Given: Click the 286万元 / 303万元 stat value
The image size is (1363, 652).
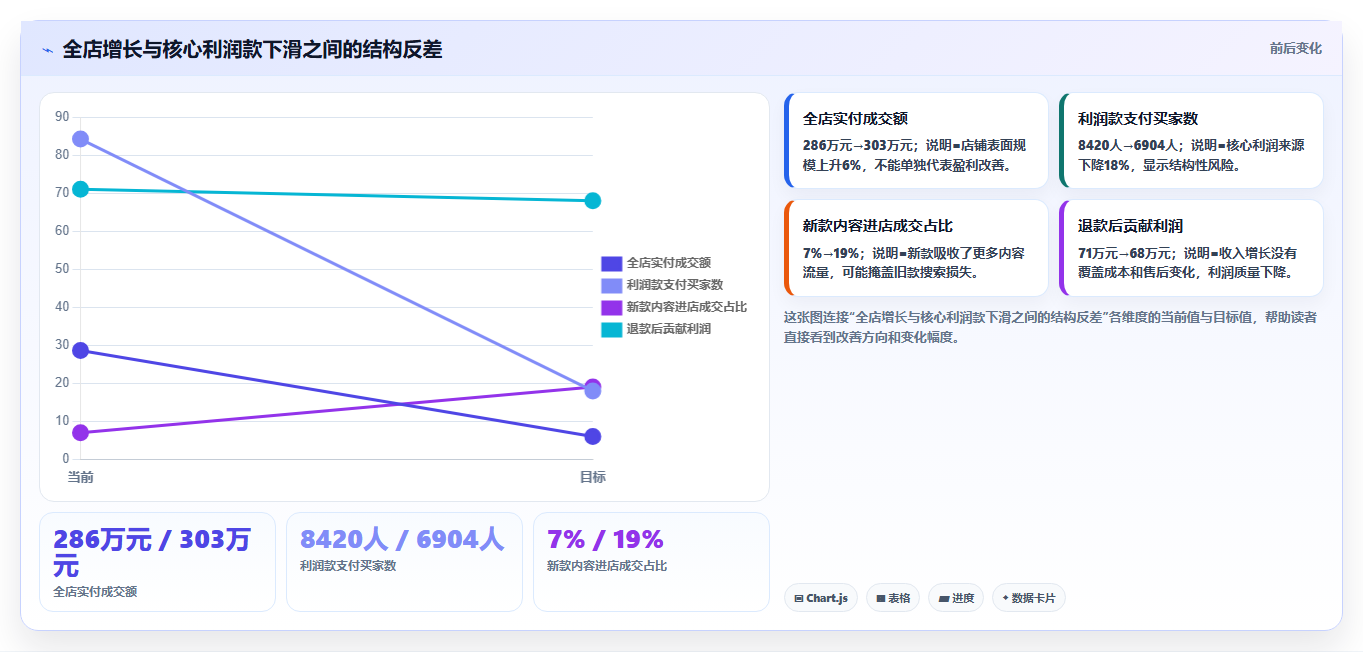Looking at the screenshot, I should (x=152, y=553).
